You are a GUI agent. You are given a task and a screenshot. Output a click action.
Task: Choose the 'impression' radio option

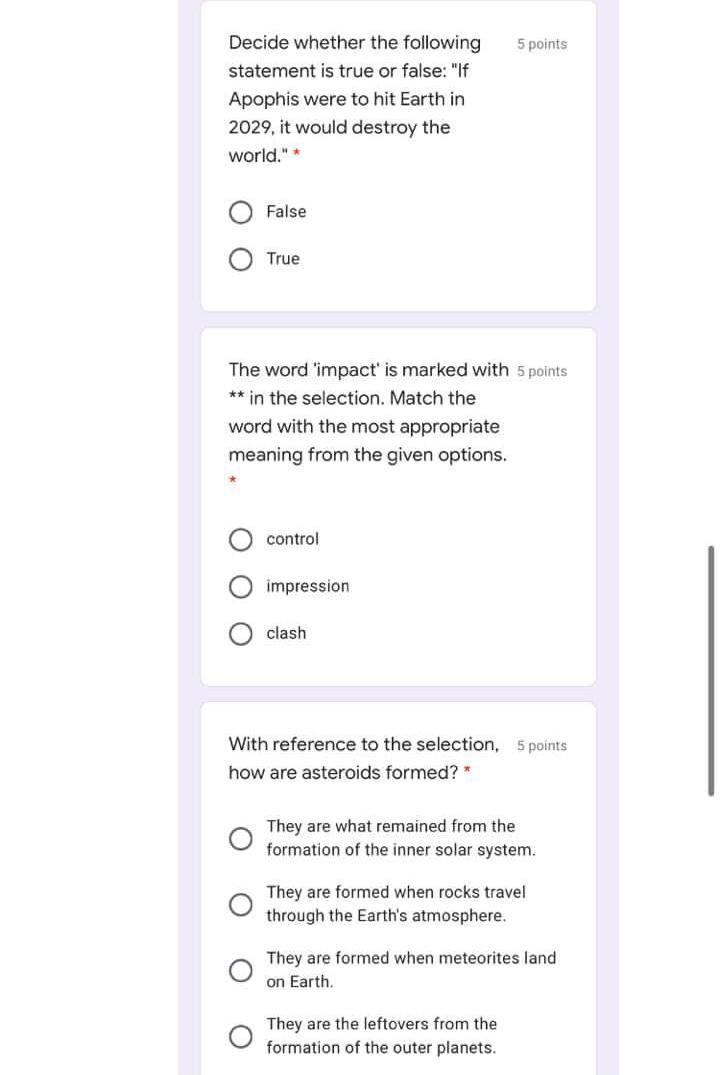241,587
